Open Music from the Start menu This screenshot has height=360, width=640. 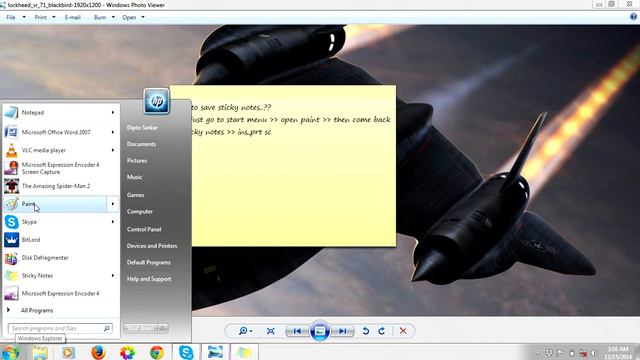pyautogui.click(x=134, y=177)
